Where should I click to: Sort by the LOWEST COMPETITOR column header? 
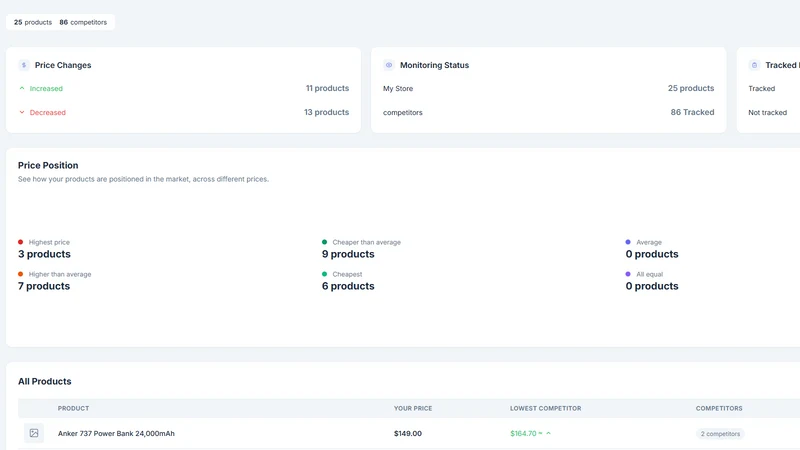pyautogui.click(x=545, y=408)
